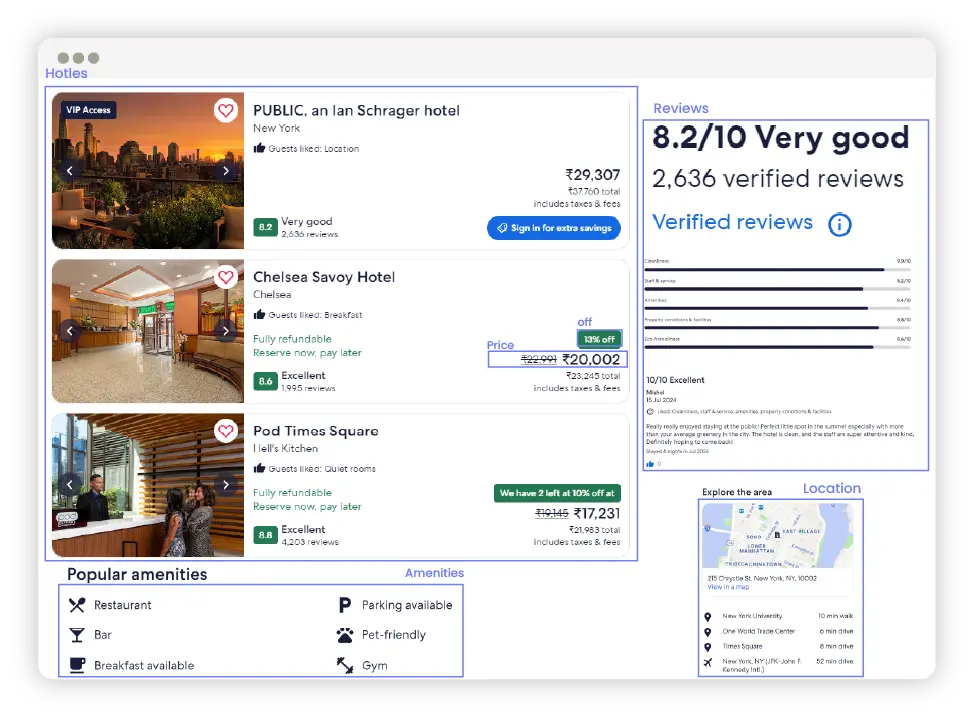The height and width of the screenshot is (717, 974).
Task: Show previous photo of PUBLIC hotel
Action: [70, 171]
